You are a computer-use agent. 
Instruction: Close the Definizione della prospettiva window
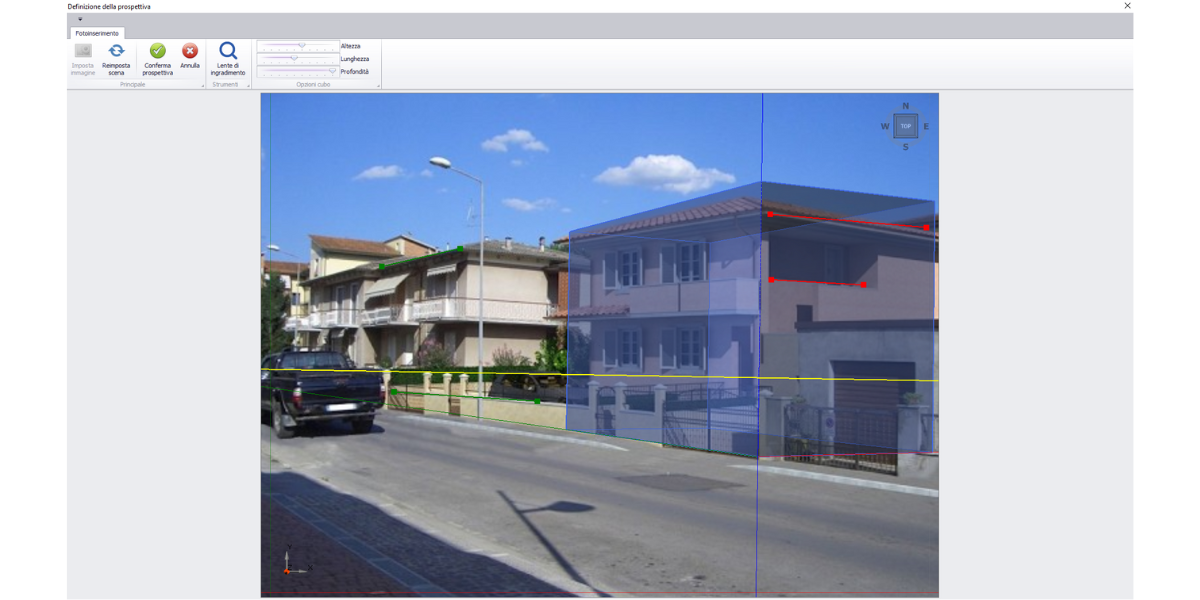point(1127,6)
